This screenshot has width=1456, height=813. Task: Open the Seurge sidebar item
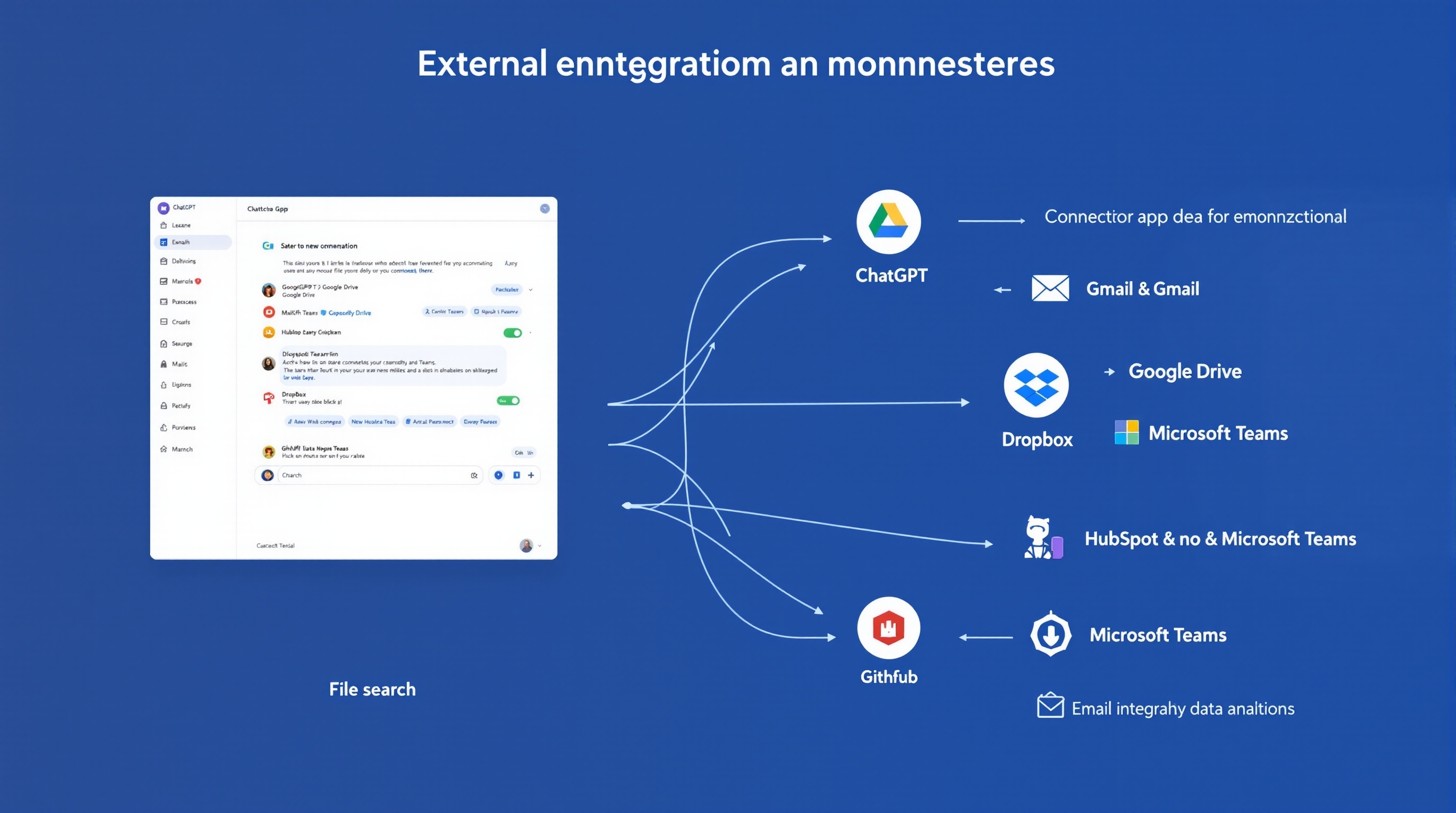pos(192,344)
